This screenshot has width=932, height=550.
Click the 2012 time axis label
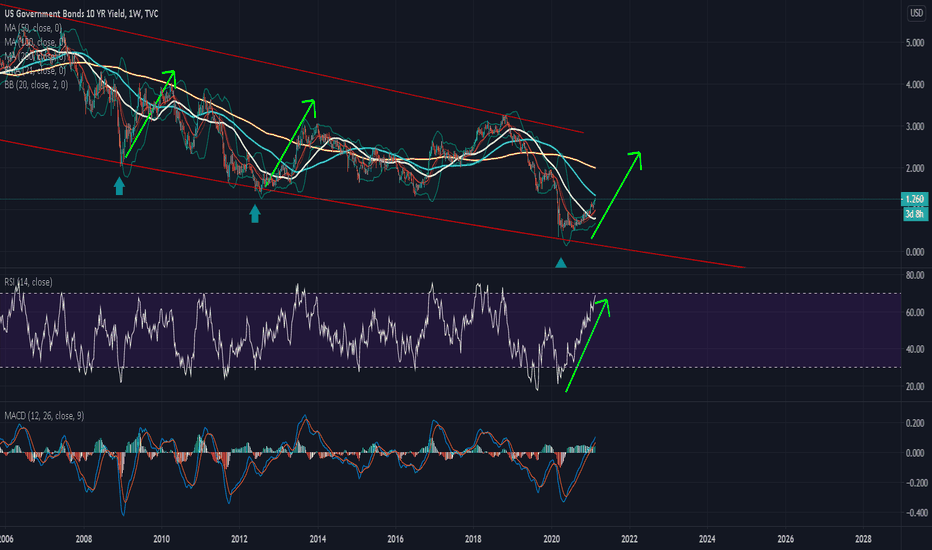click(x=240, y=539)
